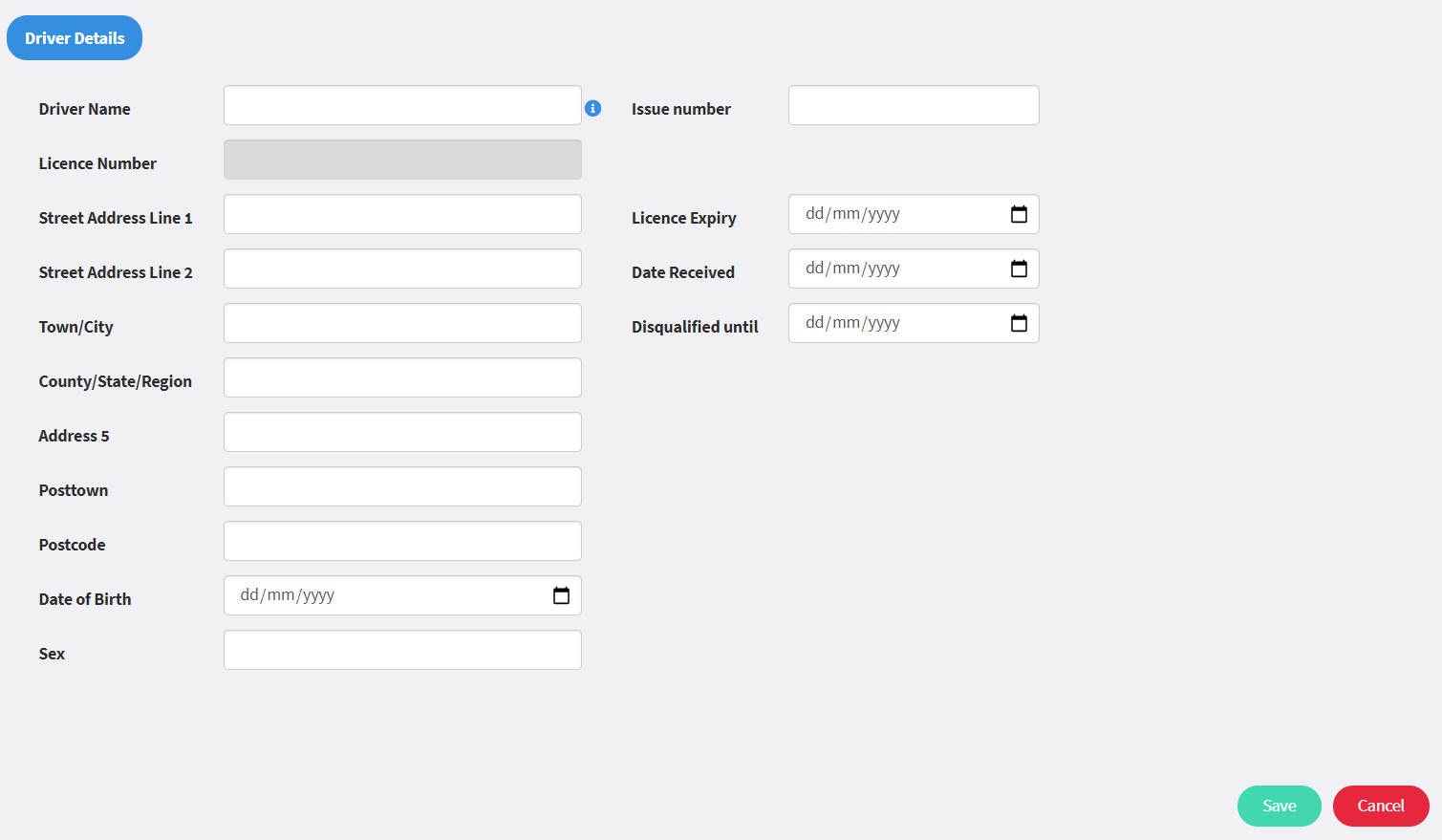Click the Sex label text
1442x840 pixels.
(x=52, y=654)
